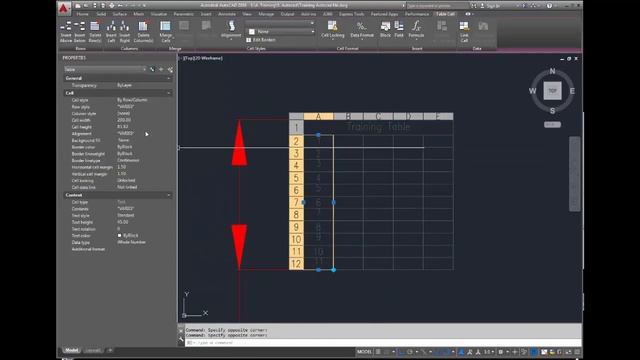The height and width of the screenshot is (360, 640).
Task: Click Data type Whole Number value
Action: 131,242
